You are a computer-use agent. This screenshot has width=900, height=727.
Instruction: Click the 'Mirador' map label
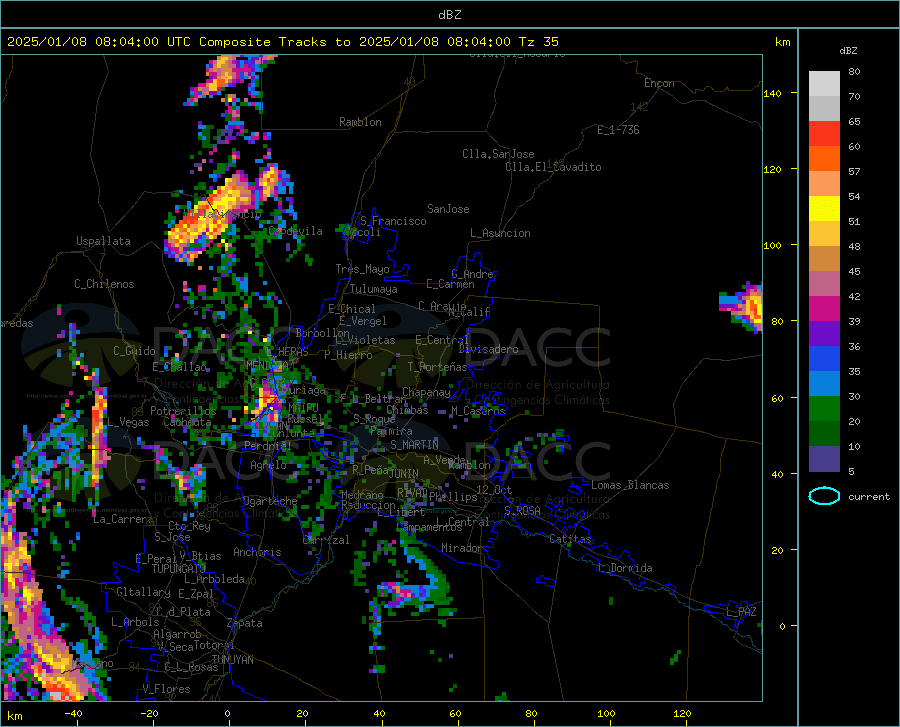click(x=461, y=548)
